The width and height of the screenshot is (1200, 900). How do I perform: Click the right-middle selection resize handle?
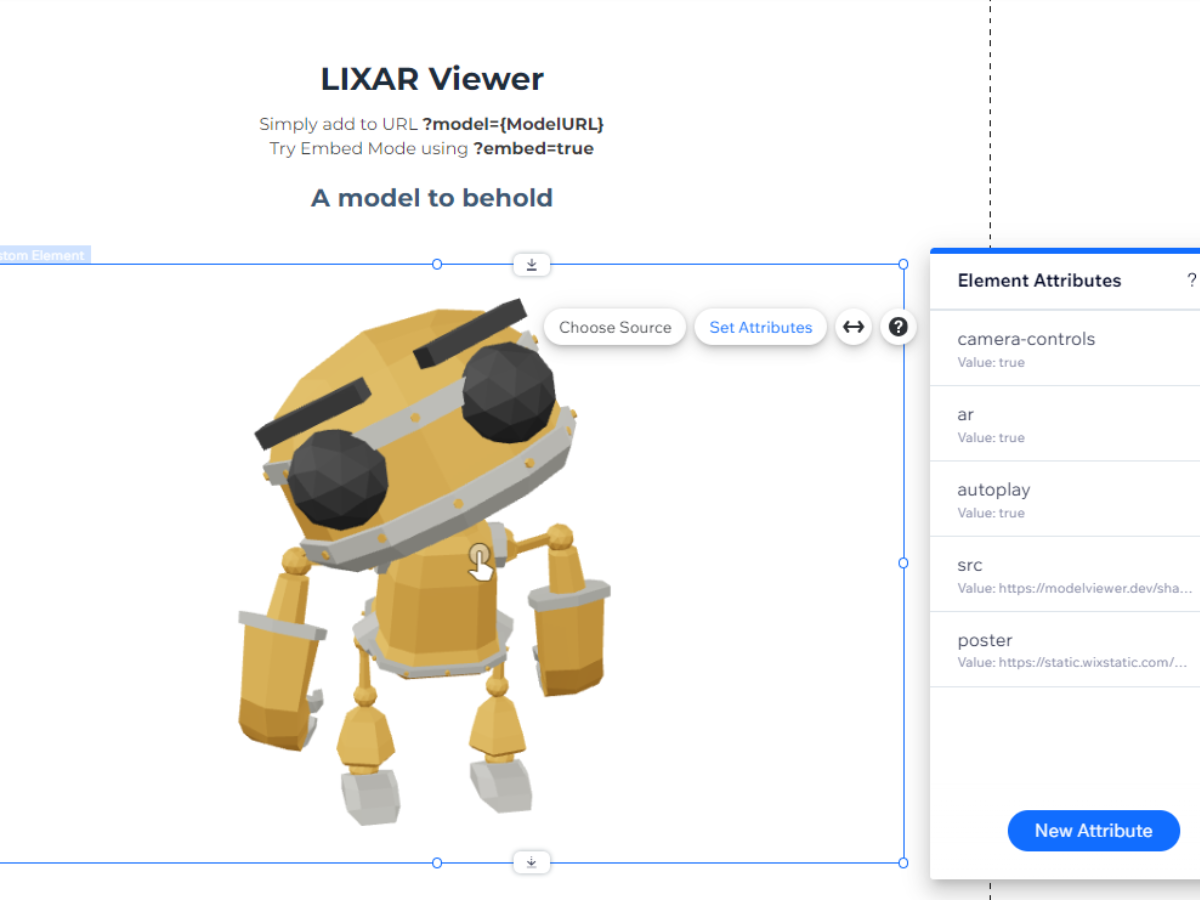pyautogui.click(x=904, y=563)
